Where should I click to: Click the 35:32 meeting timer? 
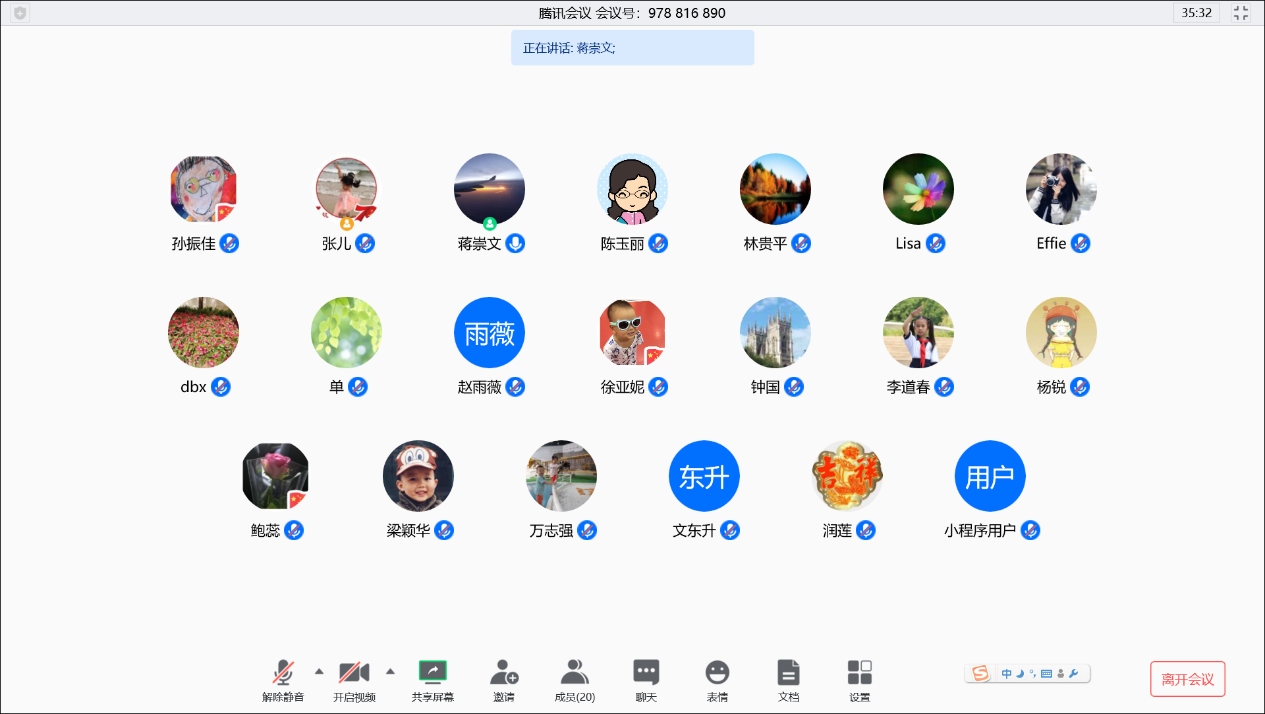(1197, 13)
